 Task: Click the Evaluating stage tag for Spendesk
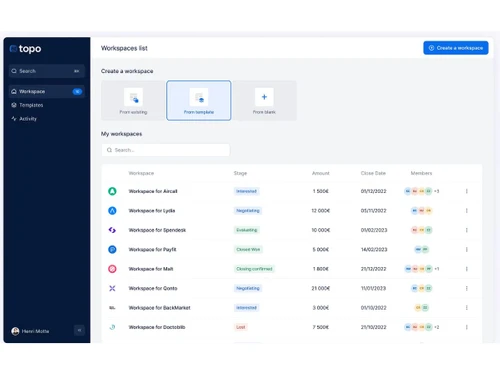(x=247, y=230)
